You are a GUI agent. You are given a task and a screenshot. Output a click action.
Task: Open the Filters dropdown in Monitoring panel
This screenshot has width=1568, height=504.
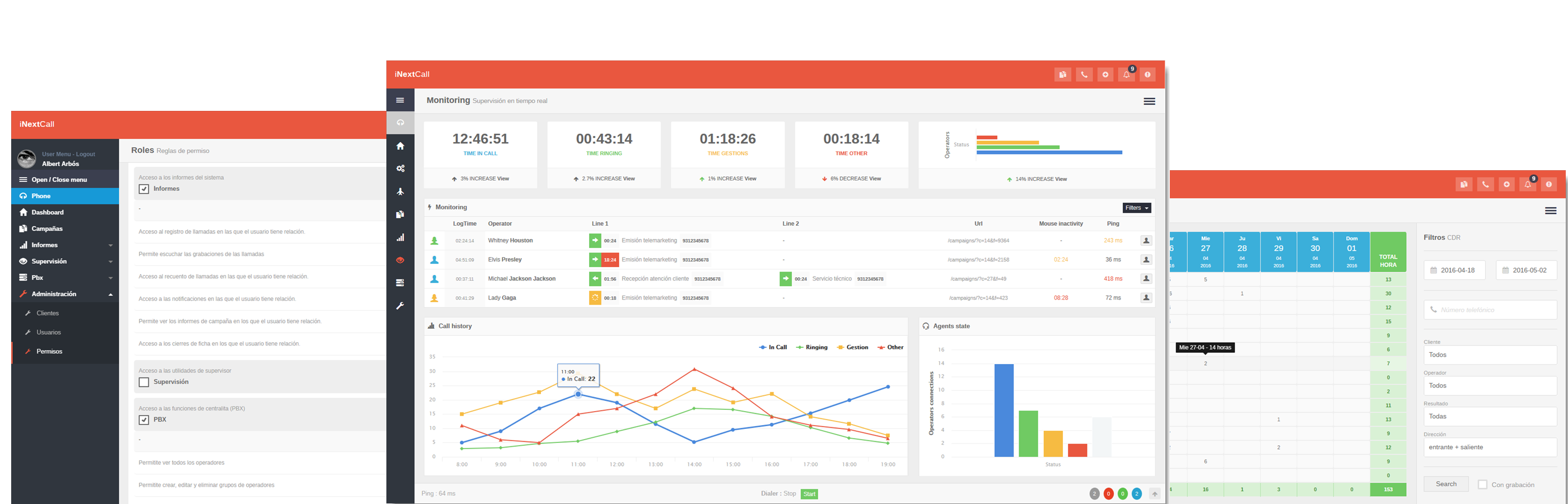pyautogui.click(x=1136, y=208)
